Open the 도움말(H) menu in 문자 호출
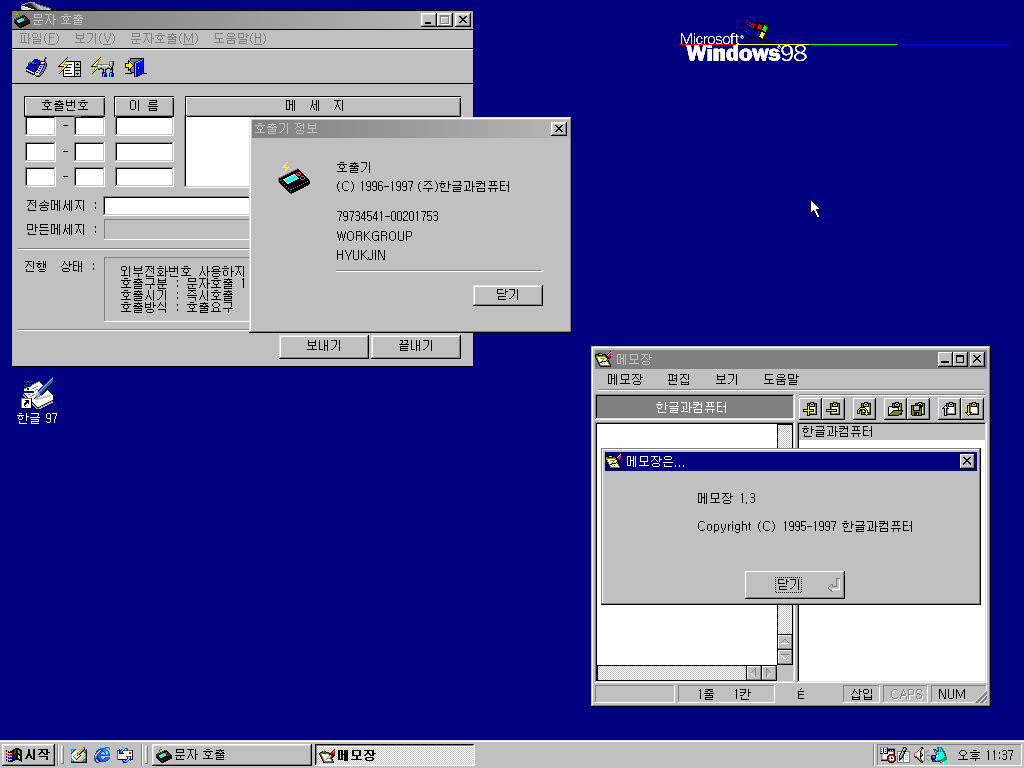This screenshot has width=1024, height=768. click(240, 39)
